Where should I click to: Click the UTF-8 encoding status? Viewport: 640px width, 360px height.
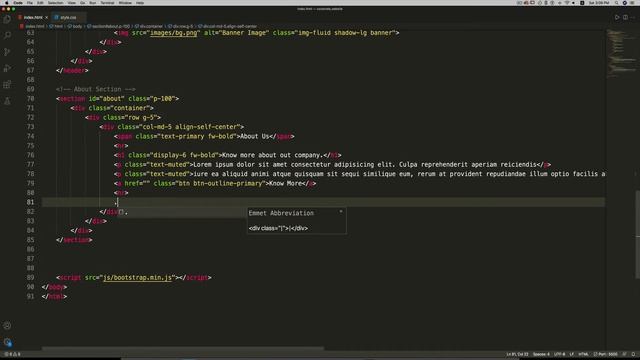pyautogui.click(x=560, y=354)
